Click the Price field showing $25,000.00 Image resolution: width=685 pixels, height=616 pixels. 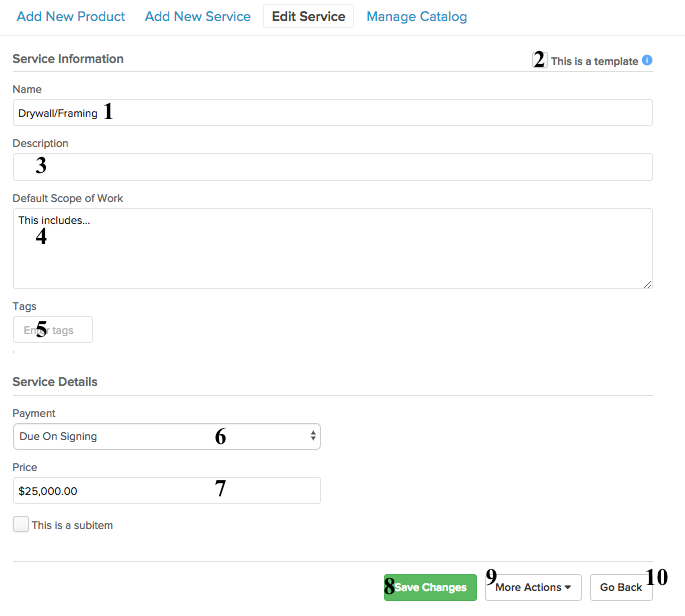coord(167,491)
